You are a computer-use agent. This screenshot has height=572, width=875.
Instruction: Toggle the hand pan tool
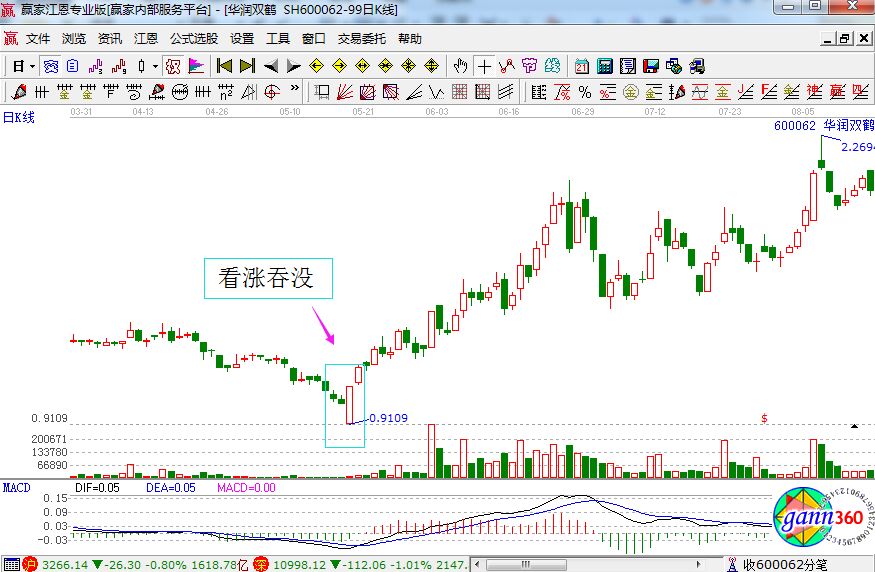[460, 66]
